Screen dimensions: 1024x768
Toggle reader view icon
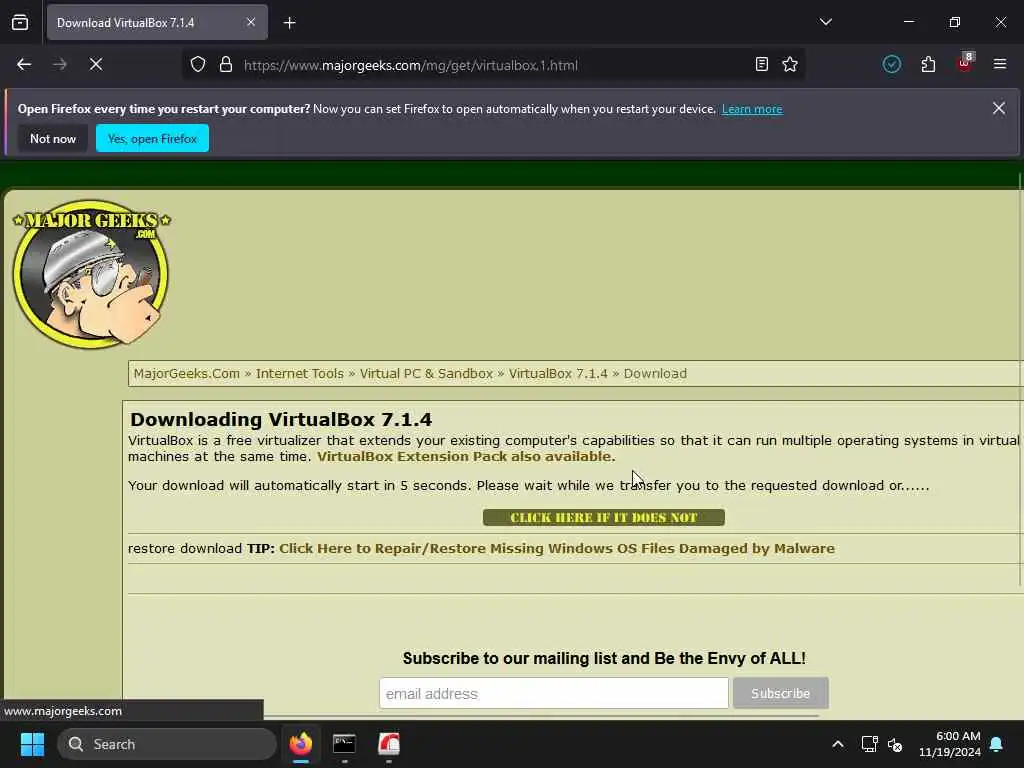tap(761, 64)
